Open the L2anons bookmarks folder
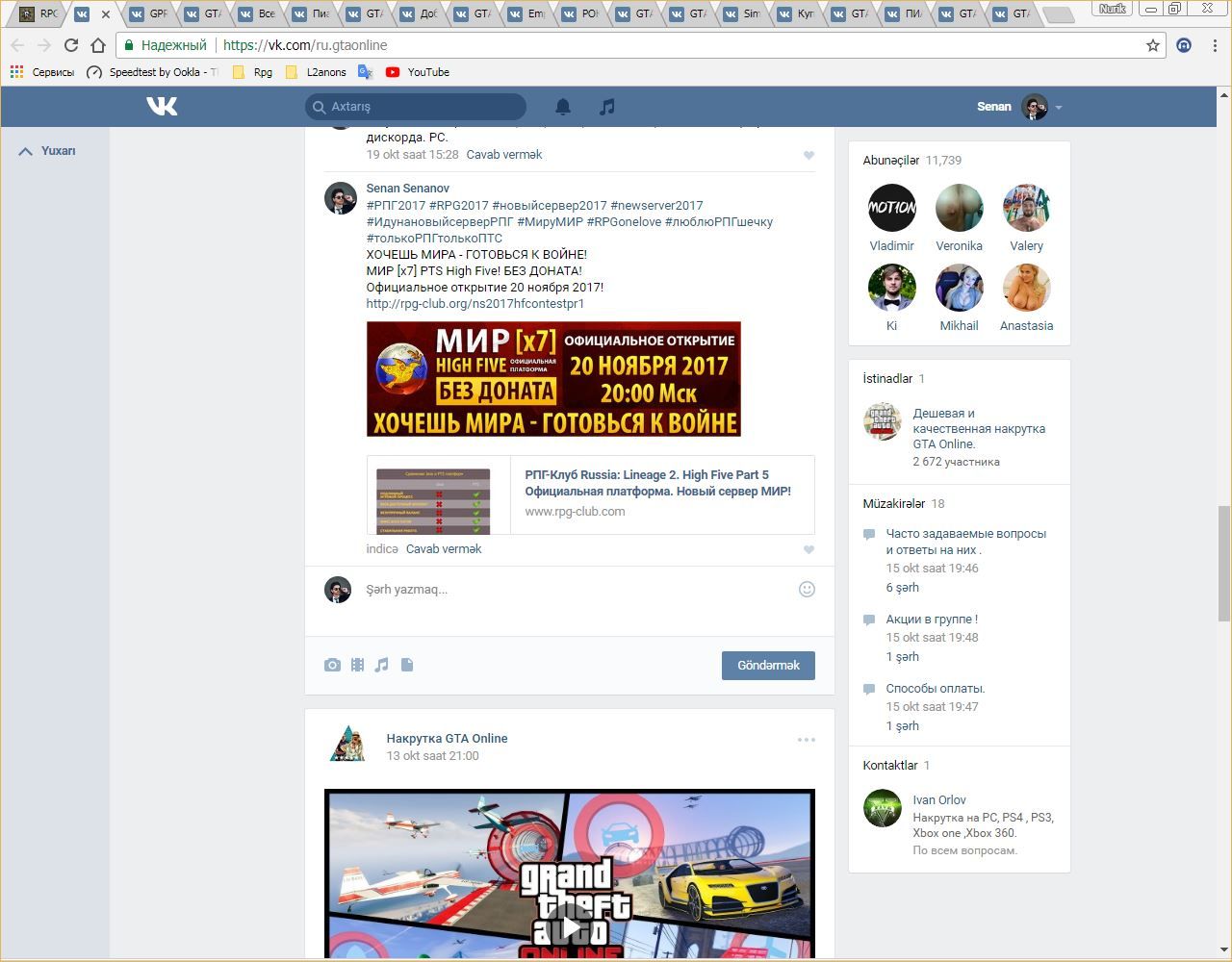 click(316, 72)
